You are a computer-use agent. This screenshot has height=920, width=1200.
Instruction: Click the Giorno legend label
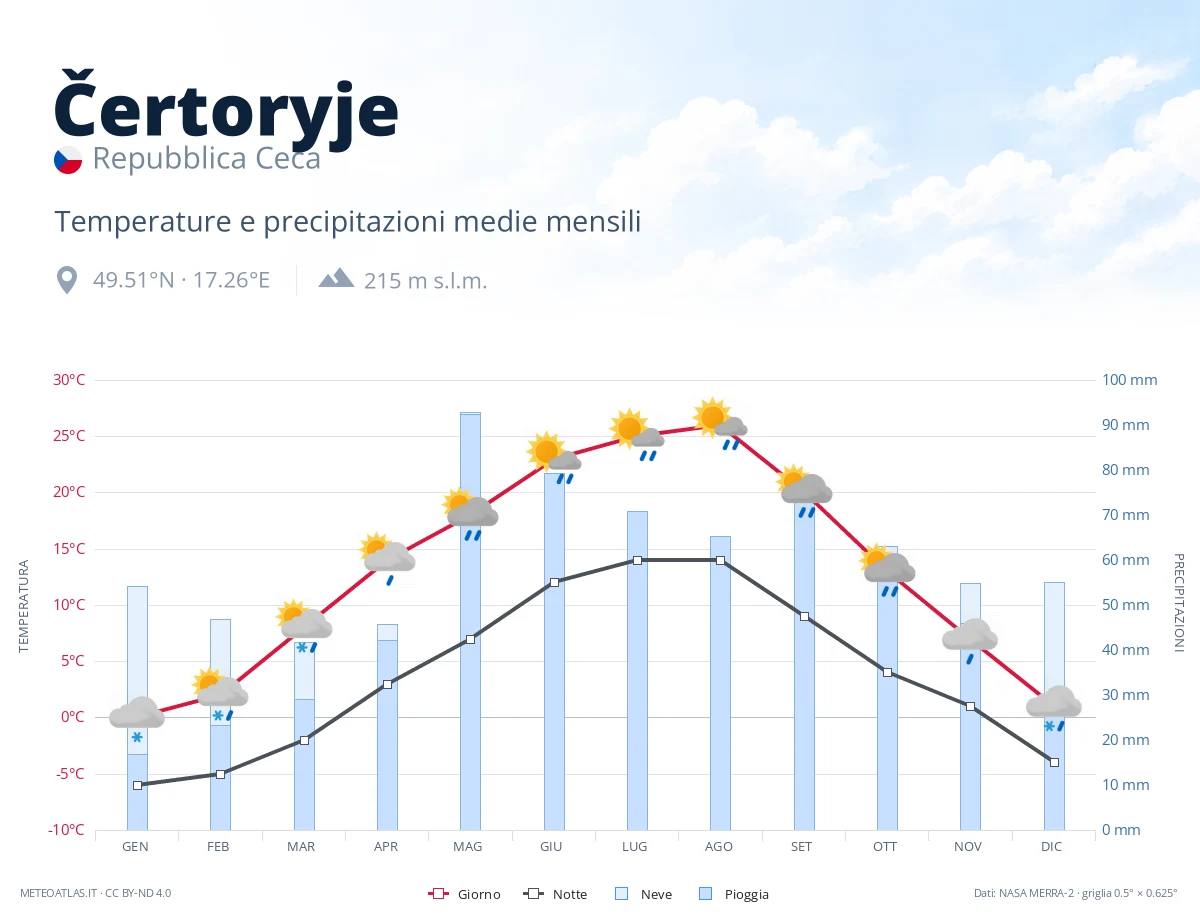[x=479, y=895]
